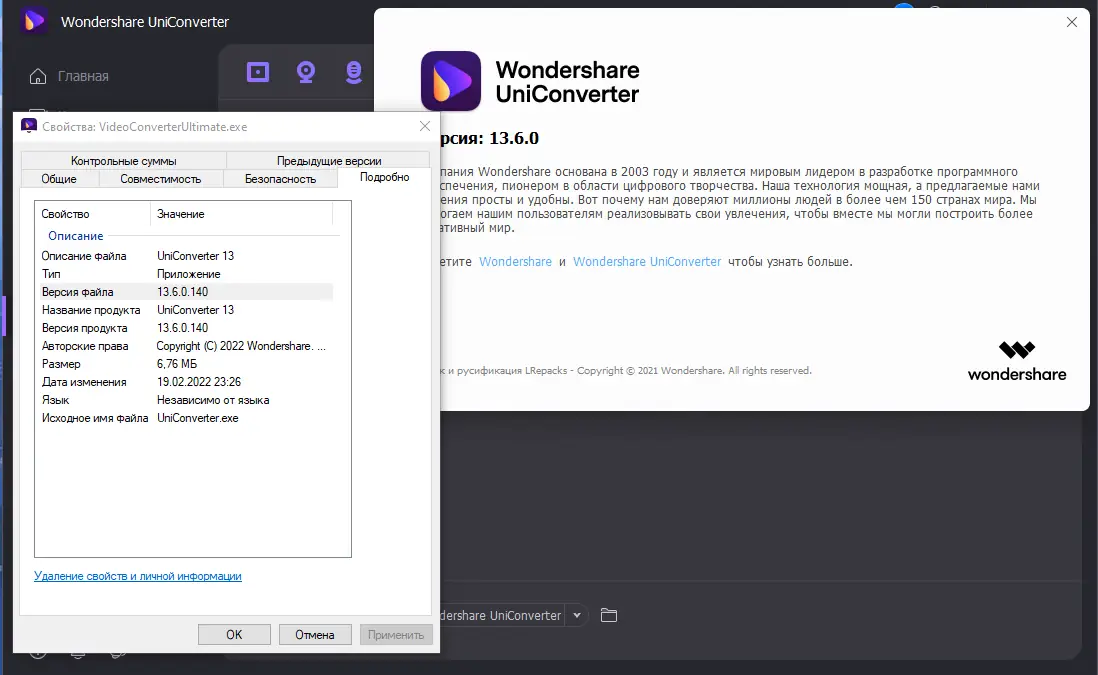Open the Удаление свойств и личной информации link

pyautogui.click(x=136, y=576)
